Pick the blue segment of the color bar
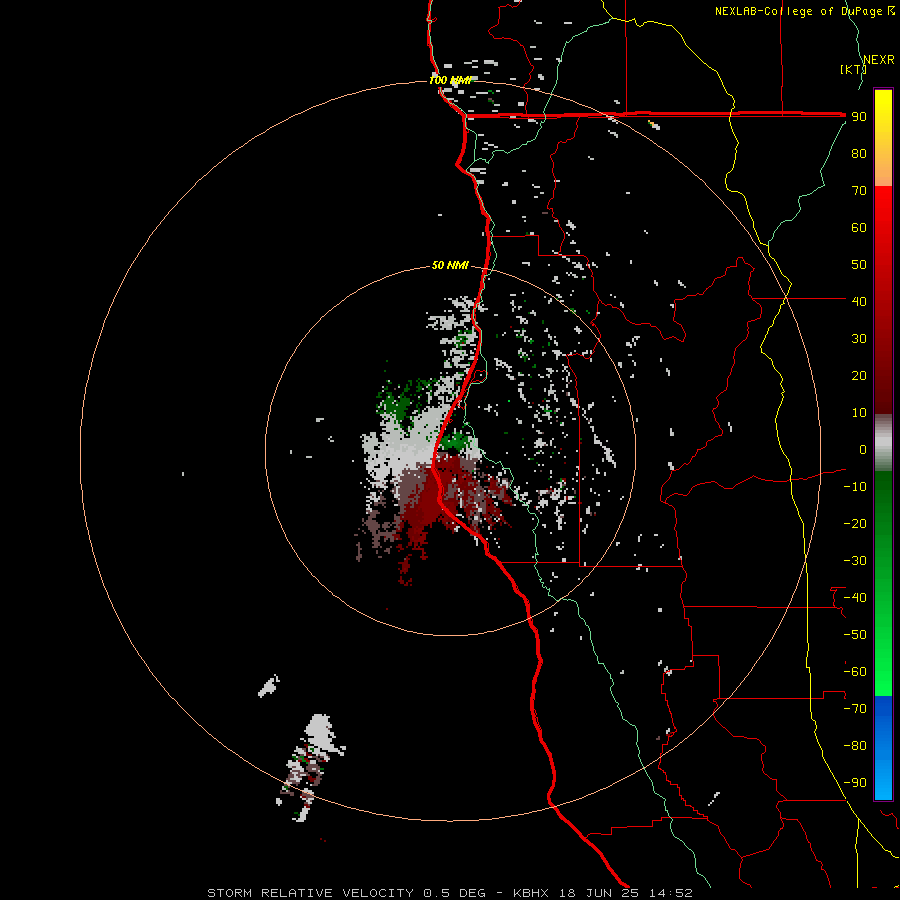900x900 pixels. [883, 747]
